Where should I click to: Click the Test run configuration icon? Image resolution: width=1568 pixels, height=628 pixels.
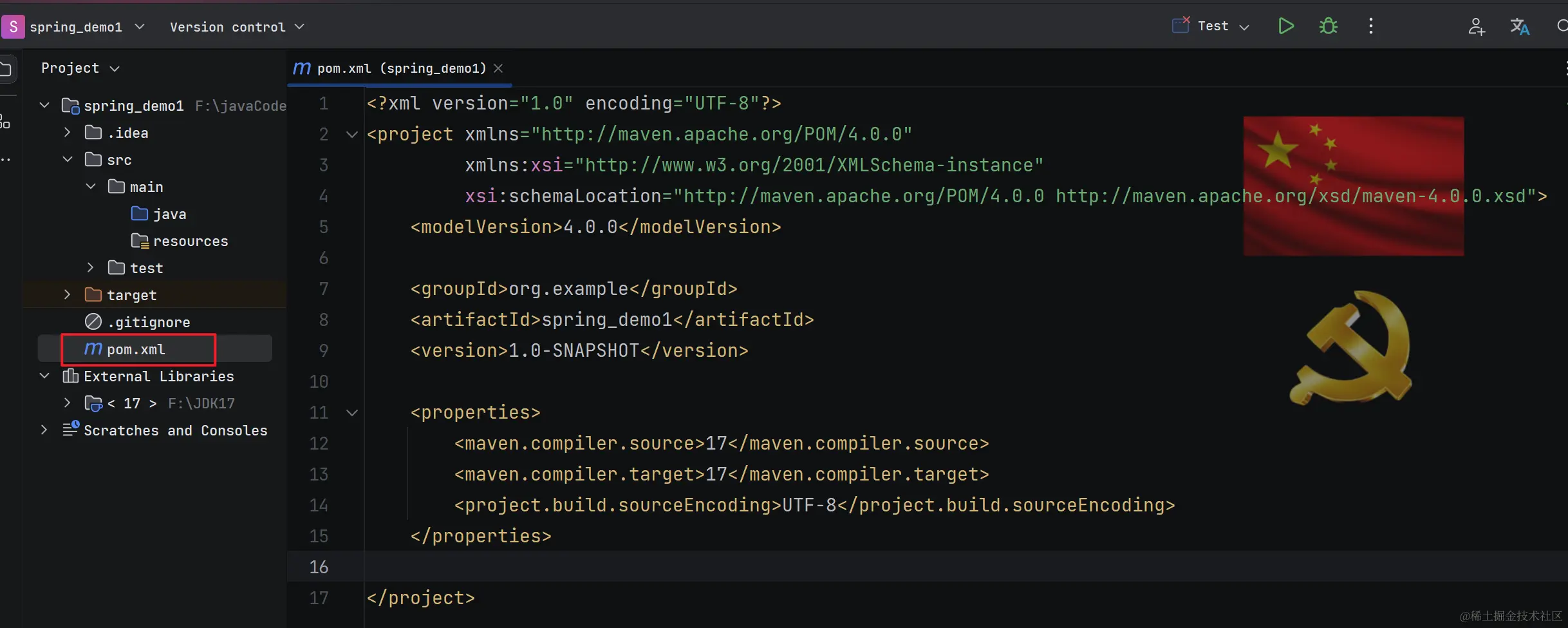[x=1181, y=26]
